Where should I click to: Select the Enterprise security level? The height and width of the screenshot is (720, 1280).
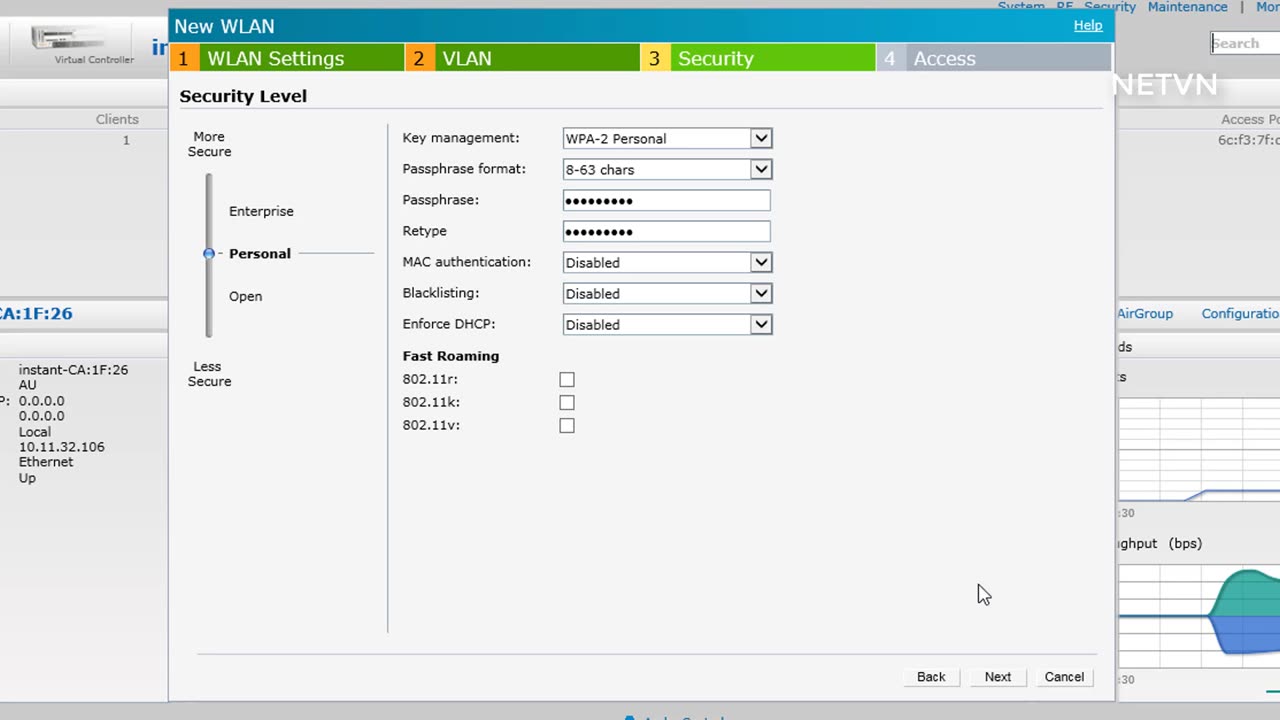pos(261,212)
